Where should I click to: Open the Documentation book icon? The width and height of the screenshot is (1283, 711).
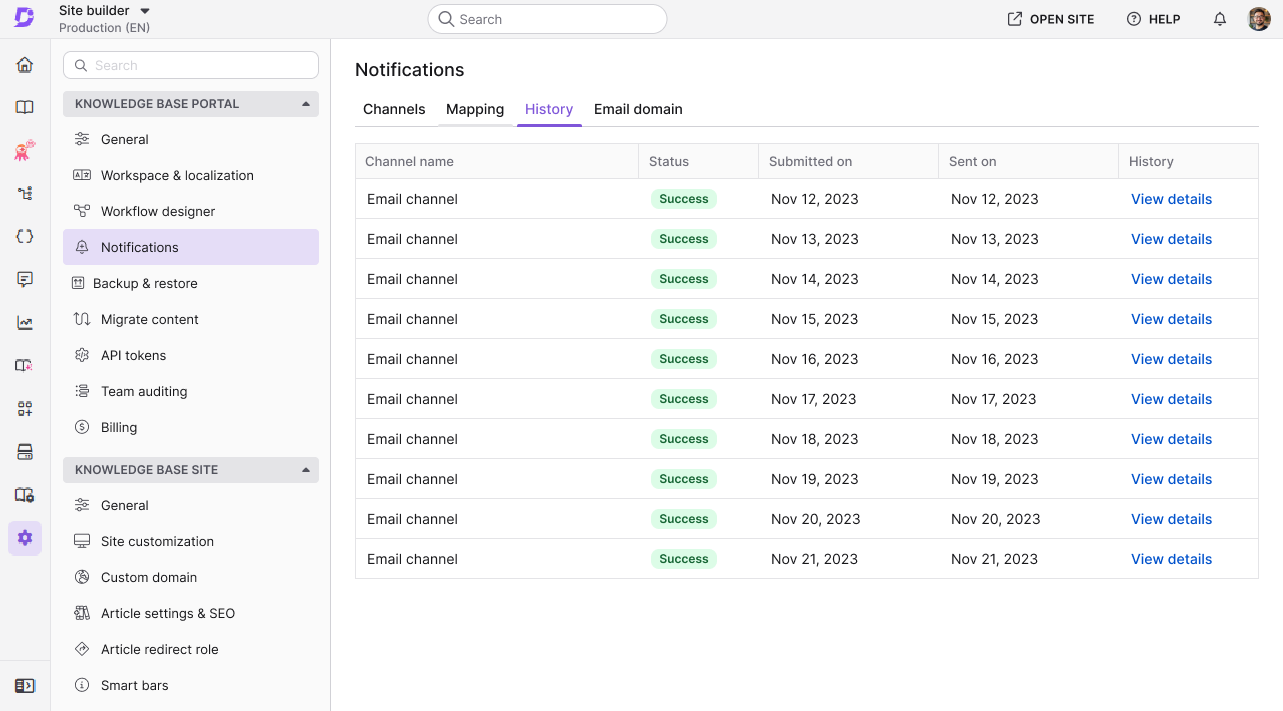(25, 108)
